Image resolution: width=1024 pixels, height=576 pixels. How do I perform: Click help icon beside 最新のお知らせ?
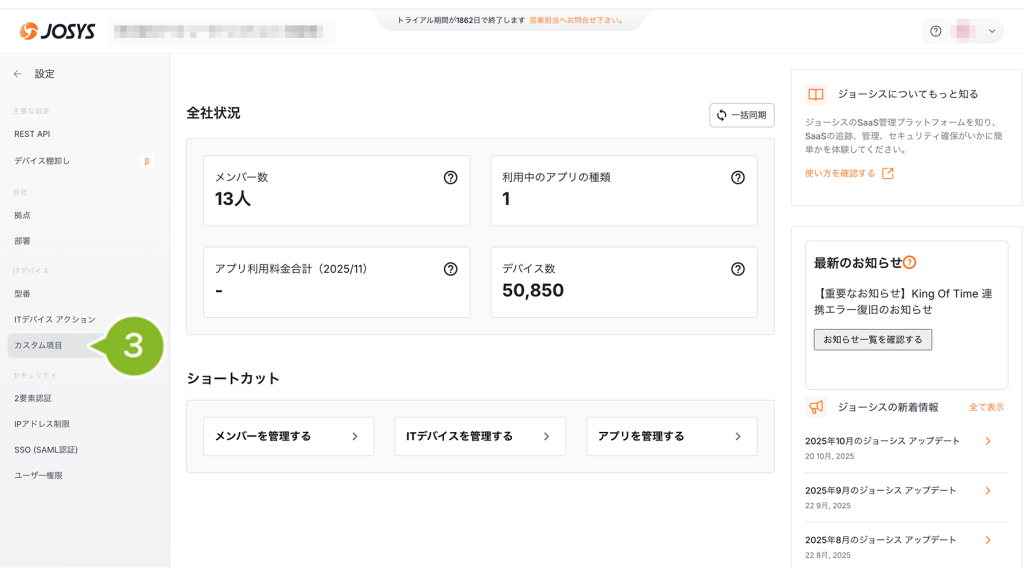[x=909, y=263]
